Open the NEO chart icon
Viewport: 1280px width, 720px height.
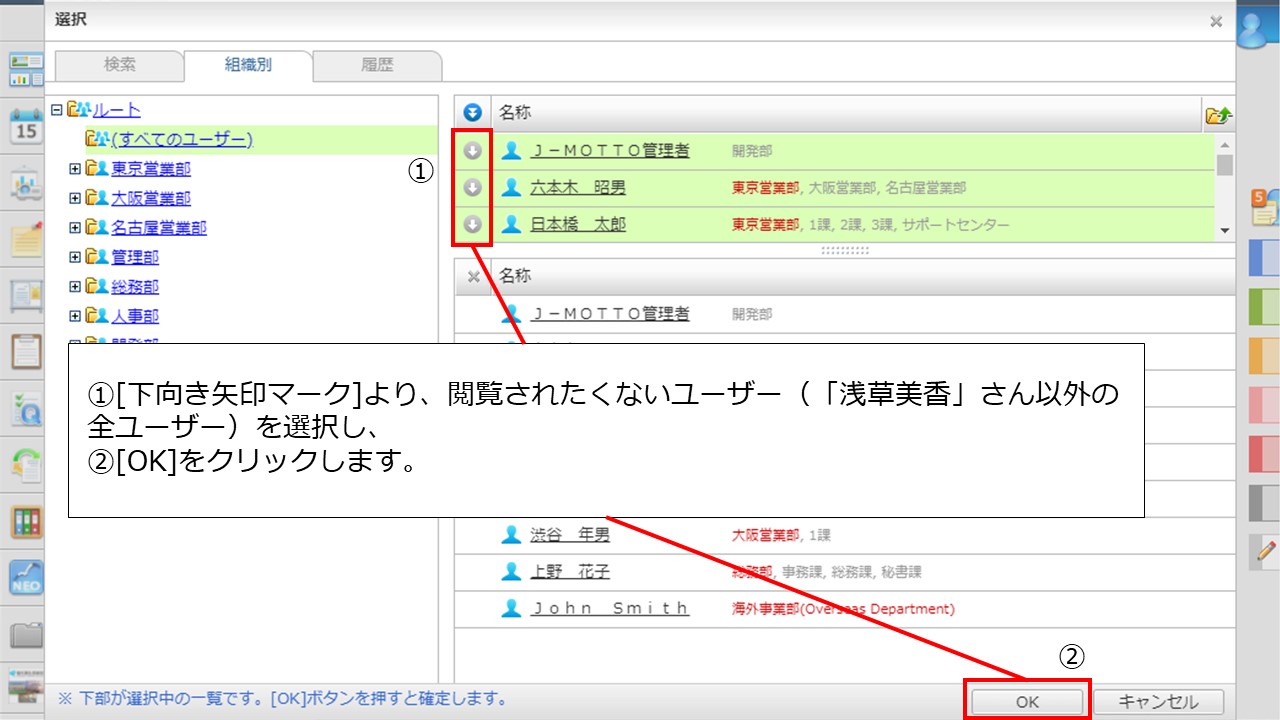[26, 577]
